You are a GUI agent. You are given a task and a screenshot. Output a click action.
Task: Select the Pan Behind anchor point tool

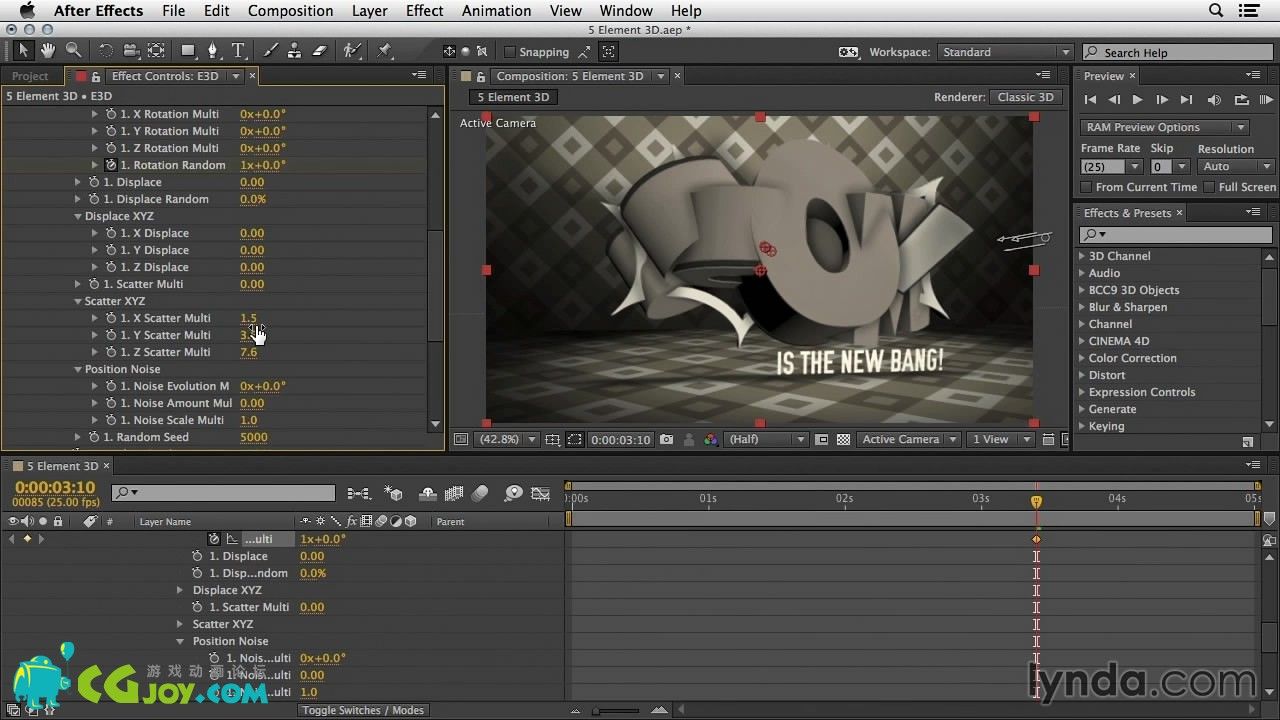click(156, 51)
